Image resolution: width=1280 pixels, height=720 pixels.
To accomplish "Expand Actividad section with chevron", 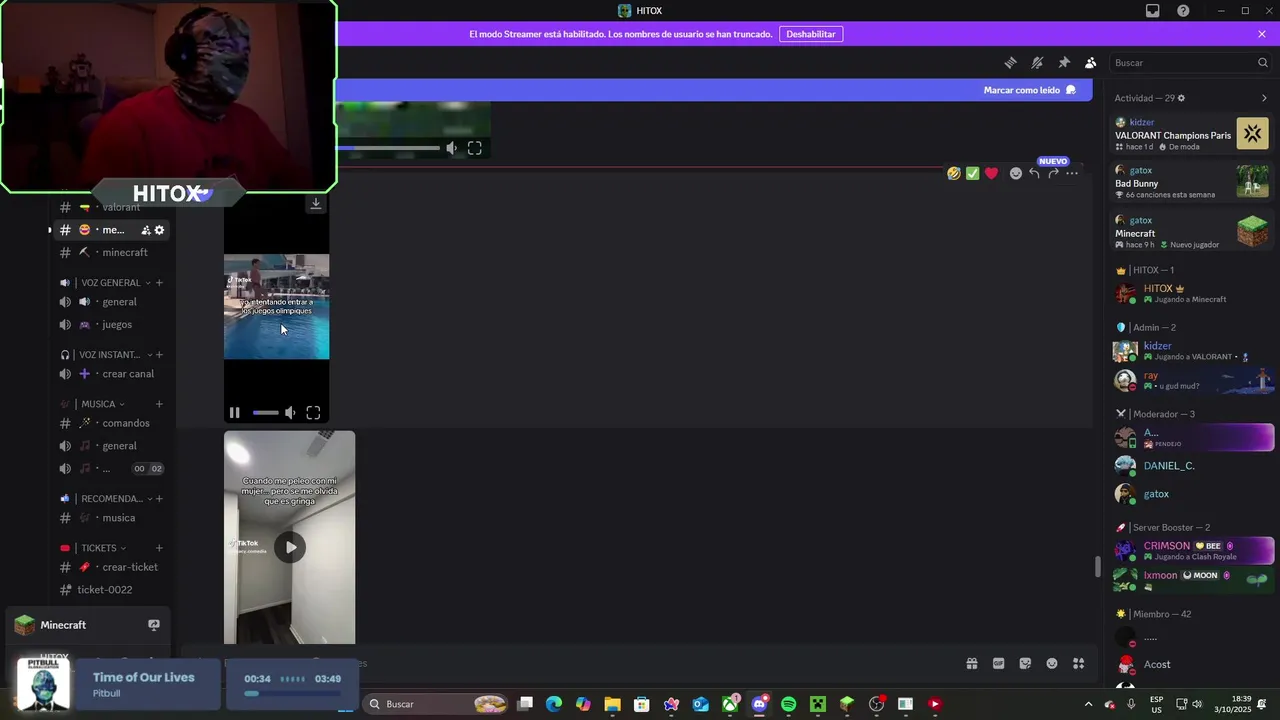I will click(x=1264, y=98).
